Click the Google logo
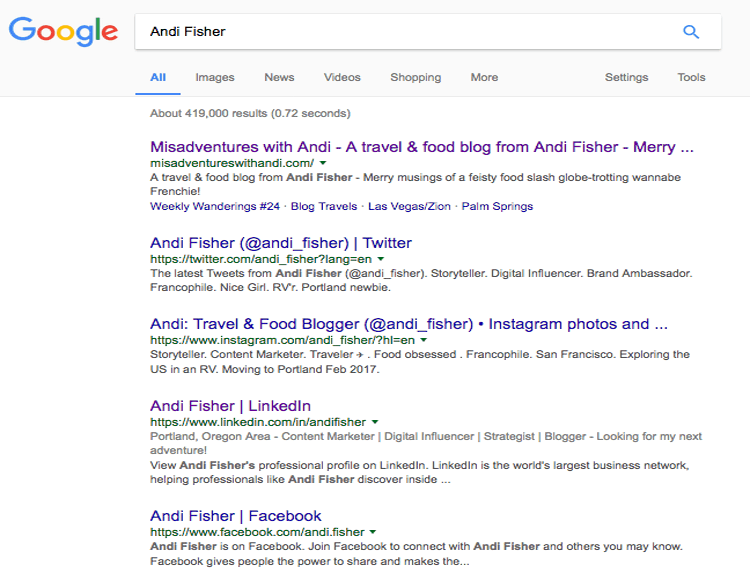This screenshot has width=750, height=583. (63, 32)
